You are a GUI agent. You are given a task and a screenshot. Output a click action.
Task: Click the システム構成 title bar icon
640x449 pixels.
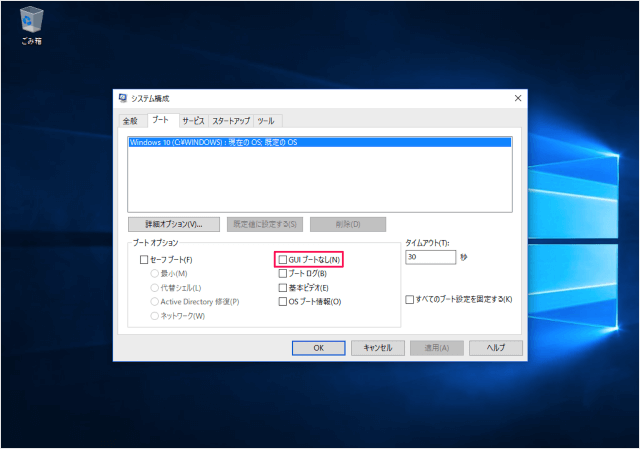point(122,98)
